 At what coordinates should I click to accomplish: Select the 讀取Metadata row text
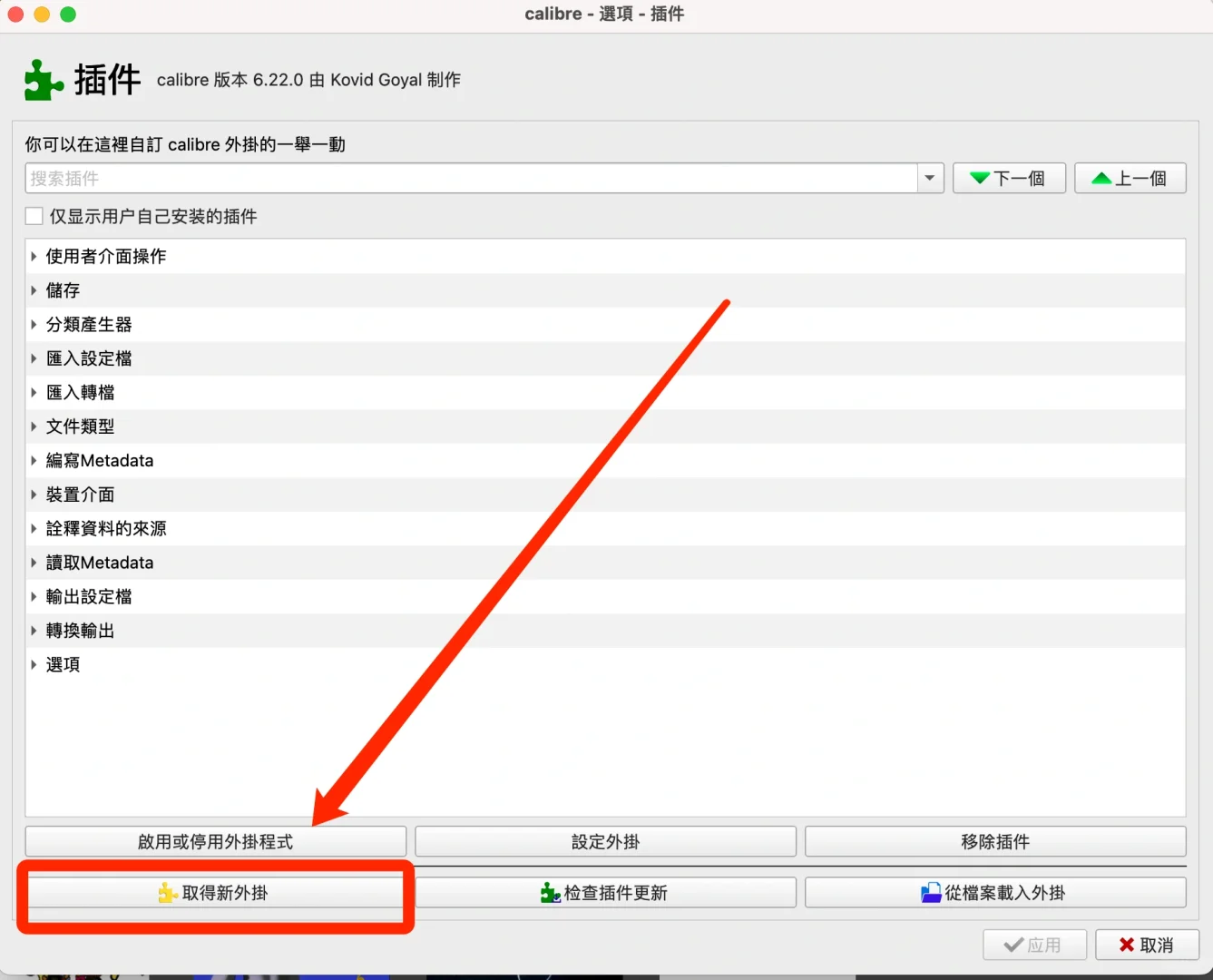[100, 563]
